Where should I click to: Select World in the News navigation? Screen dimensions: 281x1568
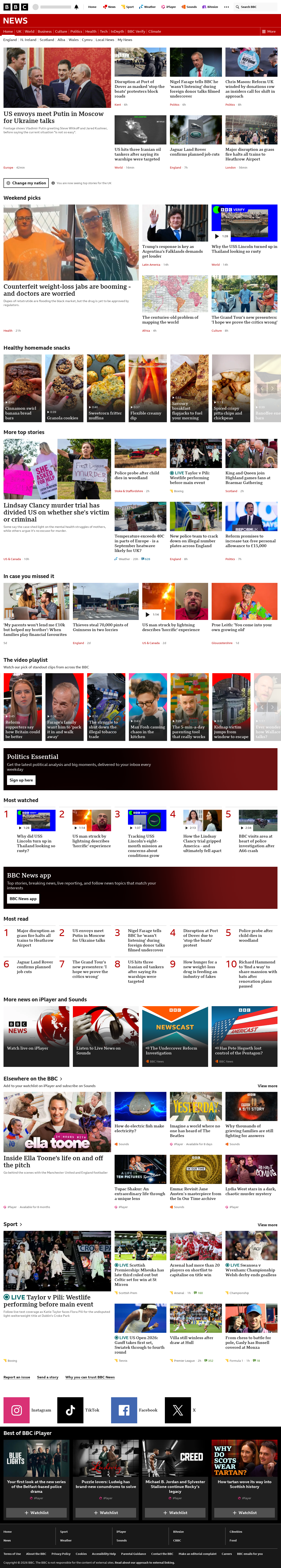(x=29, y=31)
